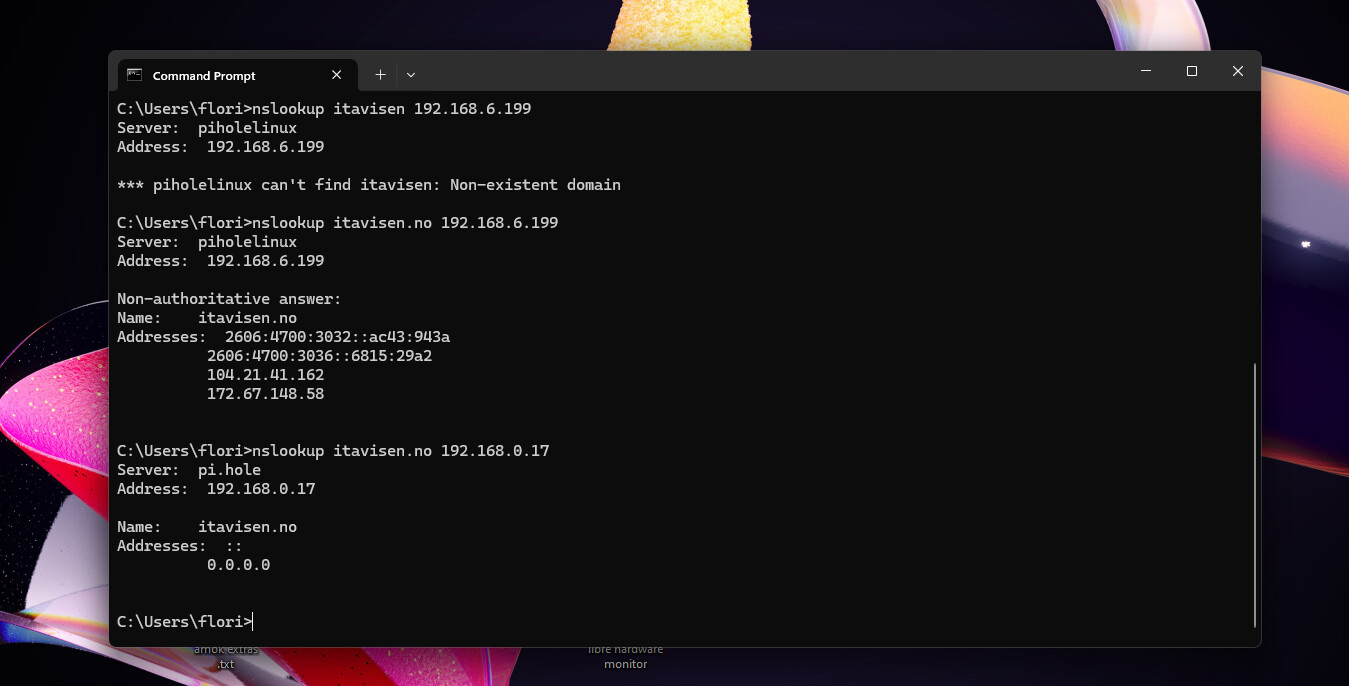The height and width of the screenshot is (686, 1349).
Task: Close the Command Prompt tab
Action: (x=337, y=75)
